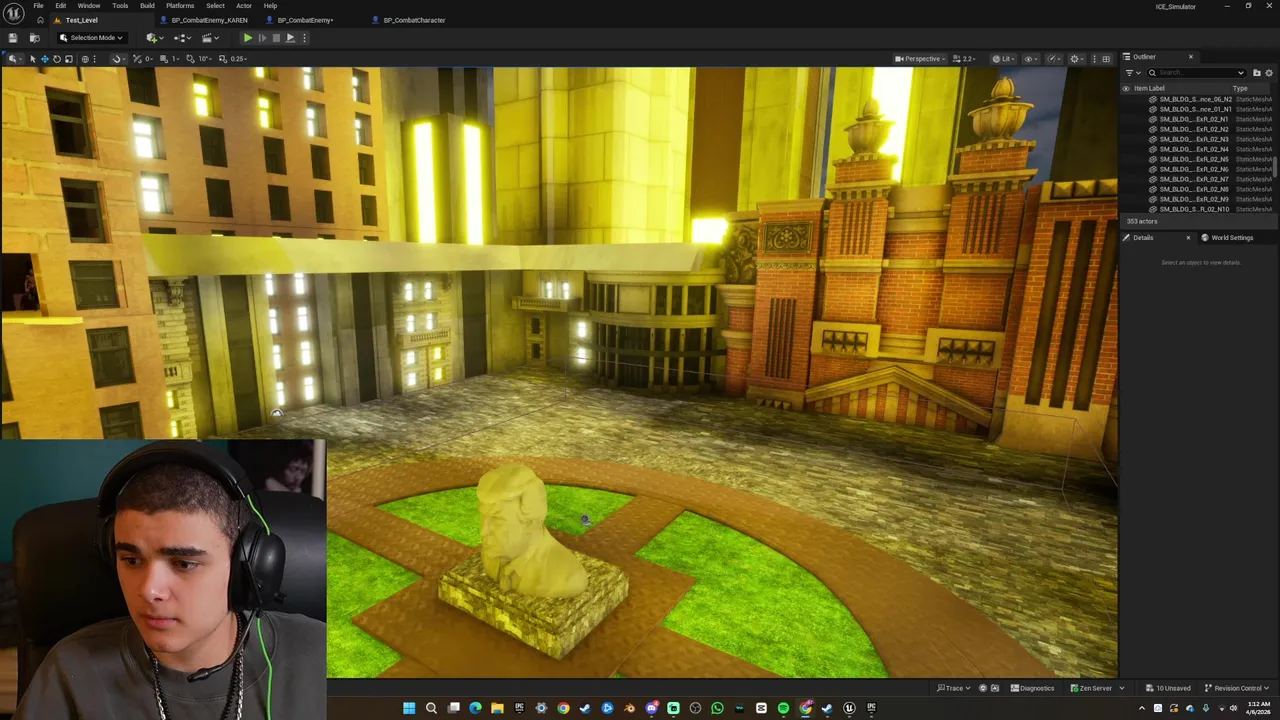Image resolution: width=1280 pixels, height=720 pixels.
Task: Select the SM_BLDG ExR_02_N9 outliner row
Action: [1197, 199]
